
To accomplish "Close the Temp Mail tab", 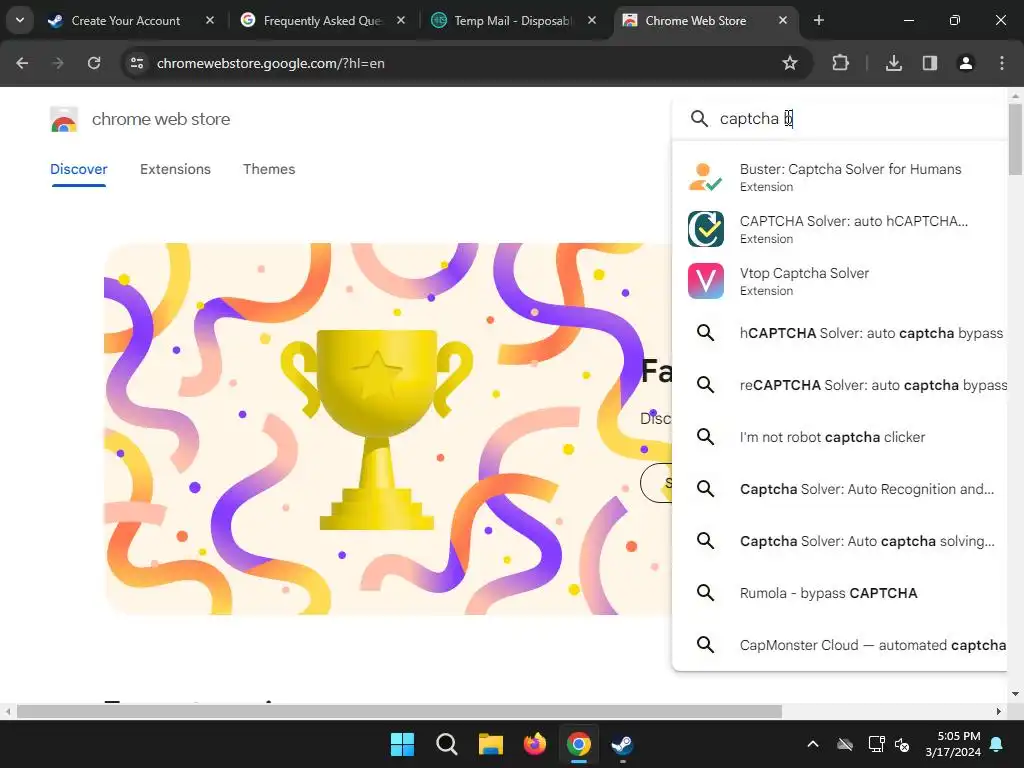I will tap(592, 21).
